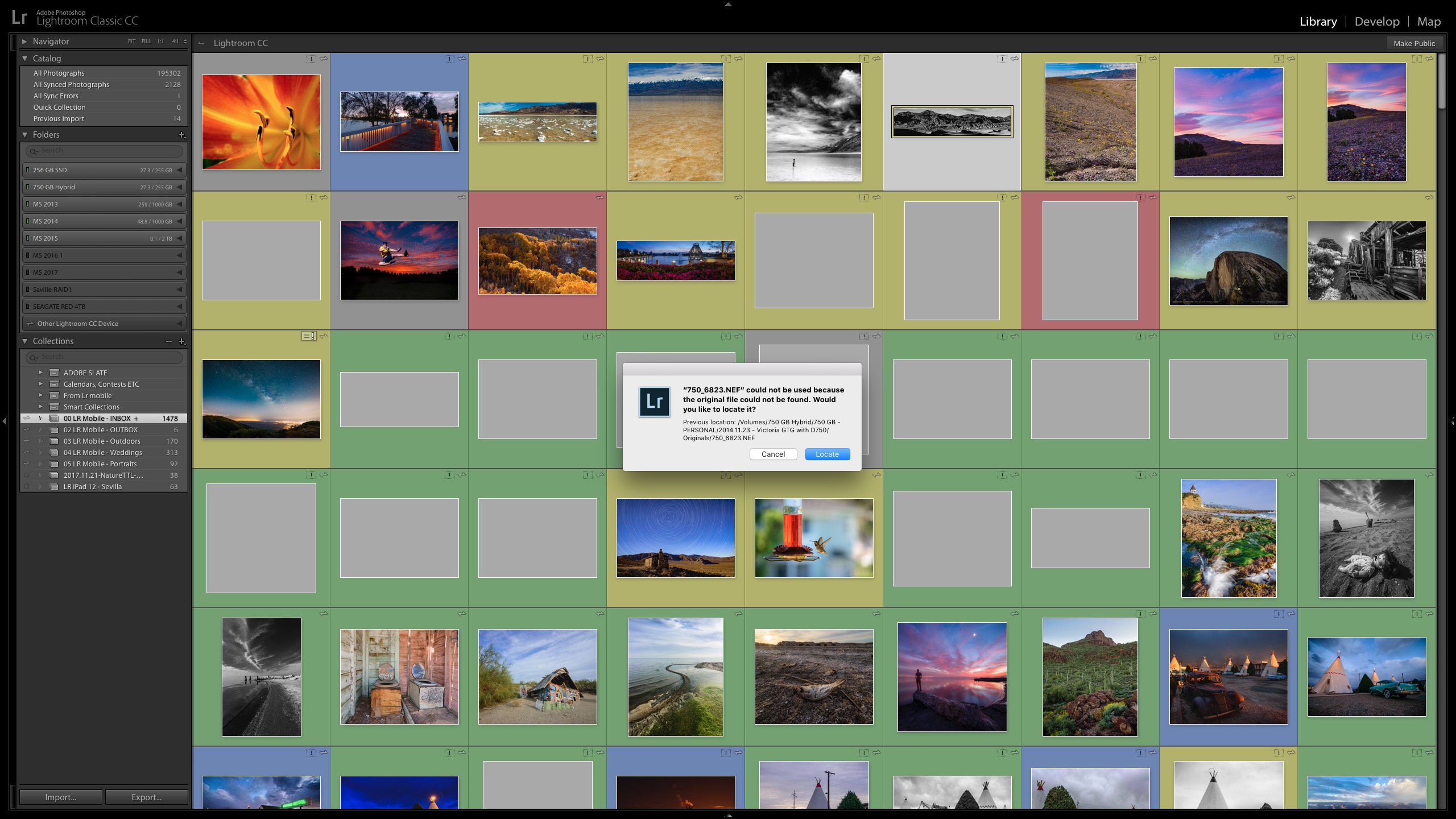Screen dimensions: 1456x819
Task: Switch to the Develop module
Action: (1377, 21)
